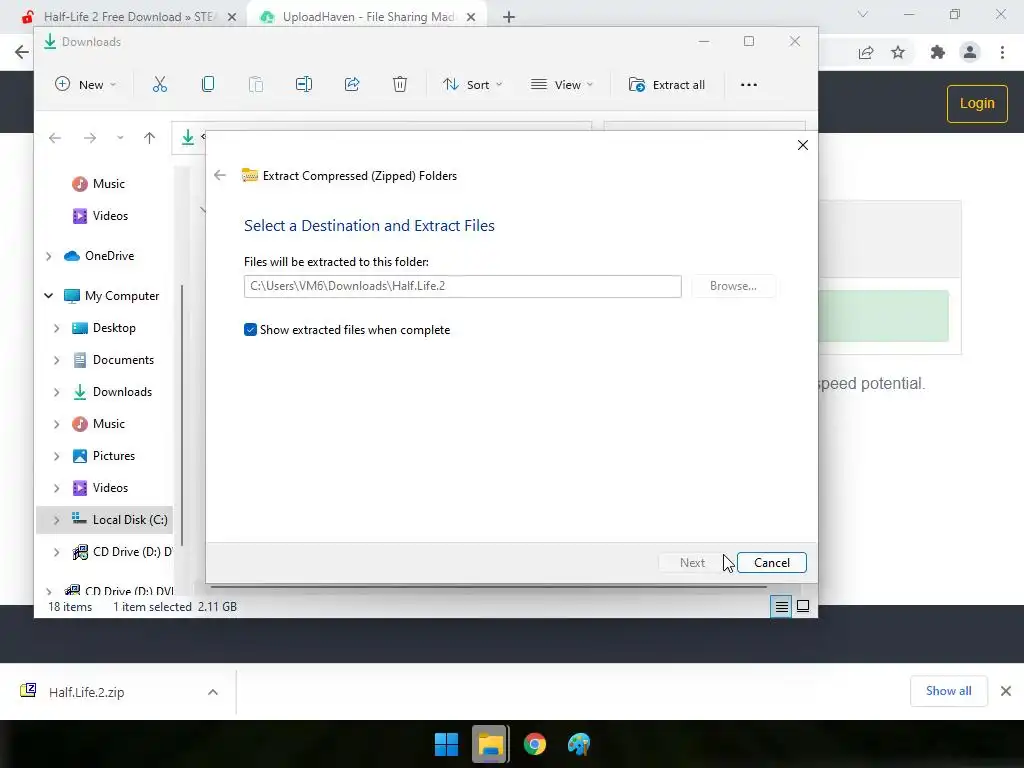Switch to large thumbnails view icon
The image size is (1024, 768).
(x=803, y=607)
